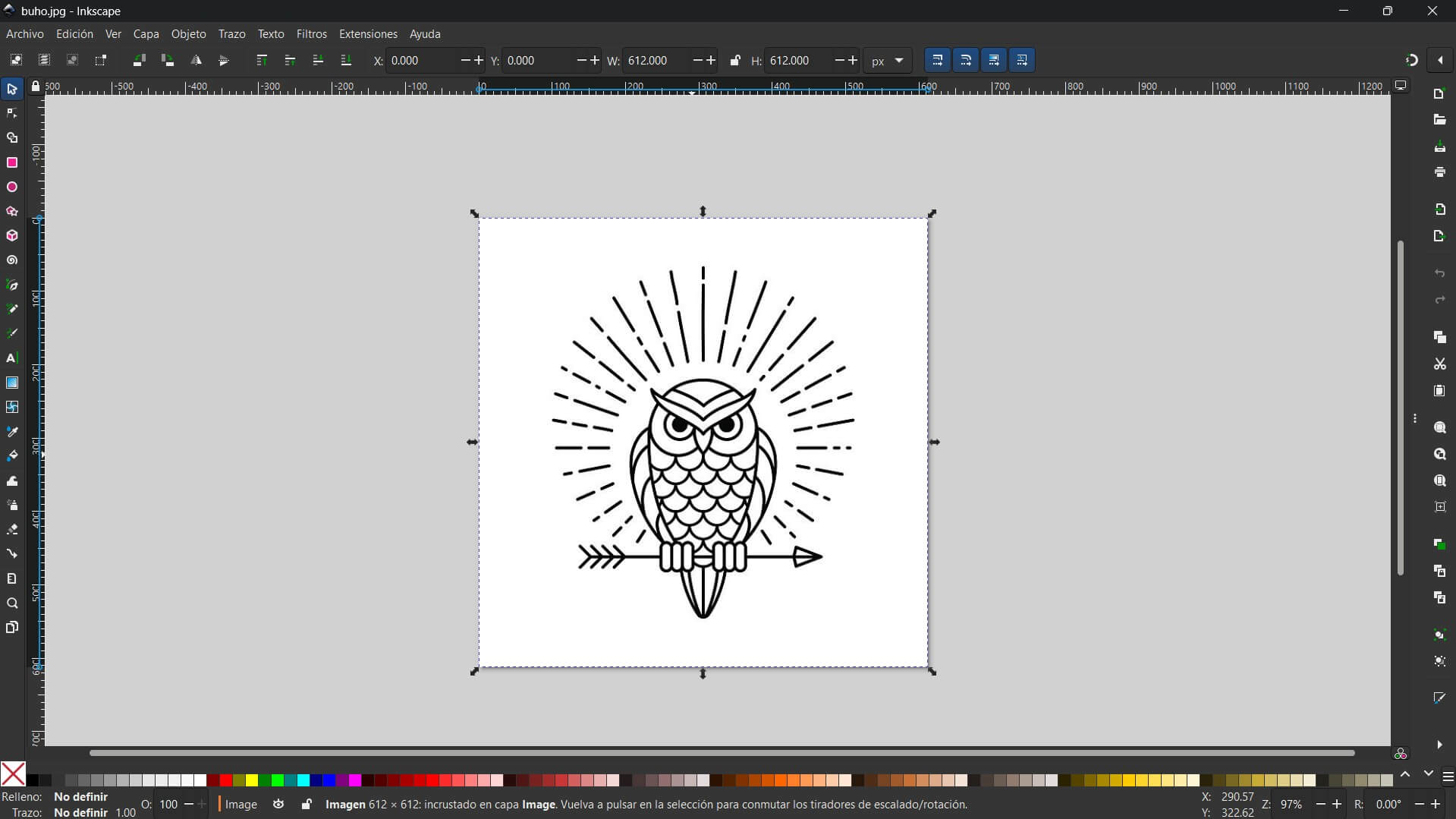Image resolution: width=1456 pixels, height=819 pixels.
Task: Click the print document icon
Action: coord(1439,172)
